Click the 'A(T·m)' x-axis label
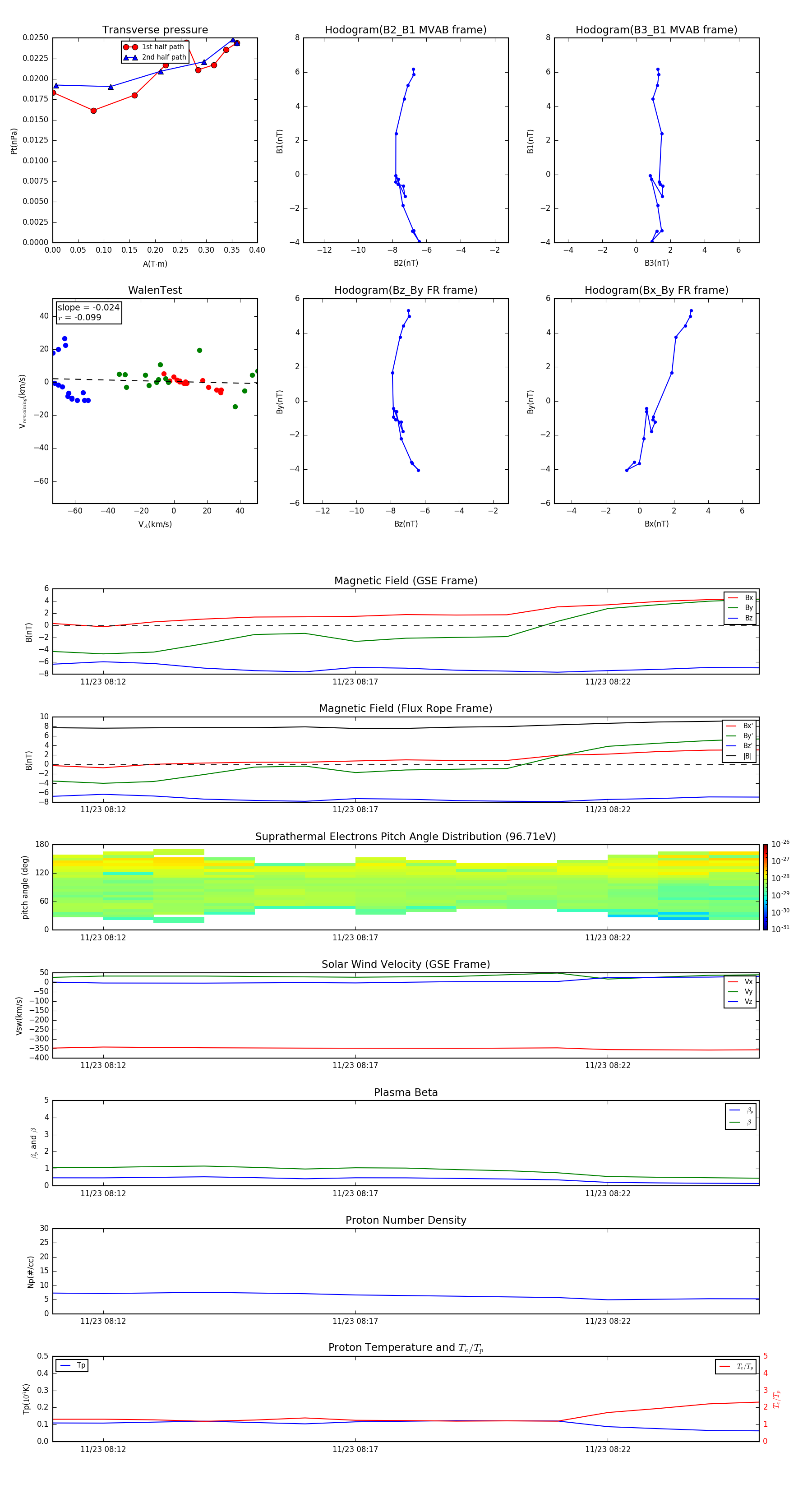The width and height of the screenshot is (812, 1489). [x=155, y=264]
